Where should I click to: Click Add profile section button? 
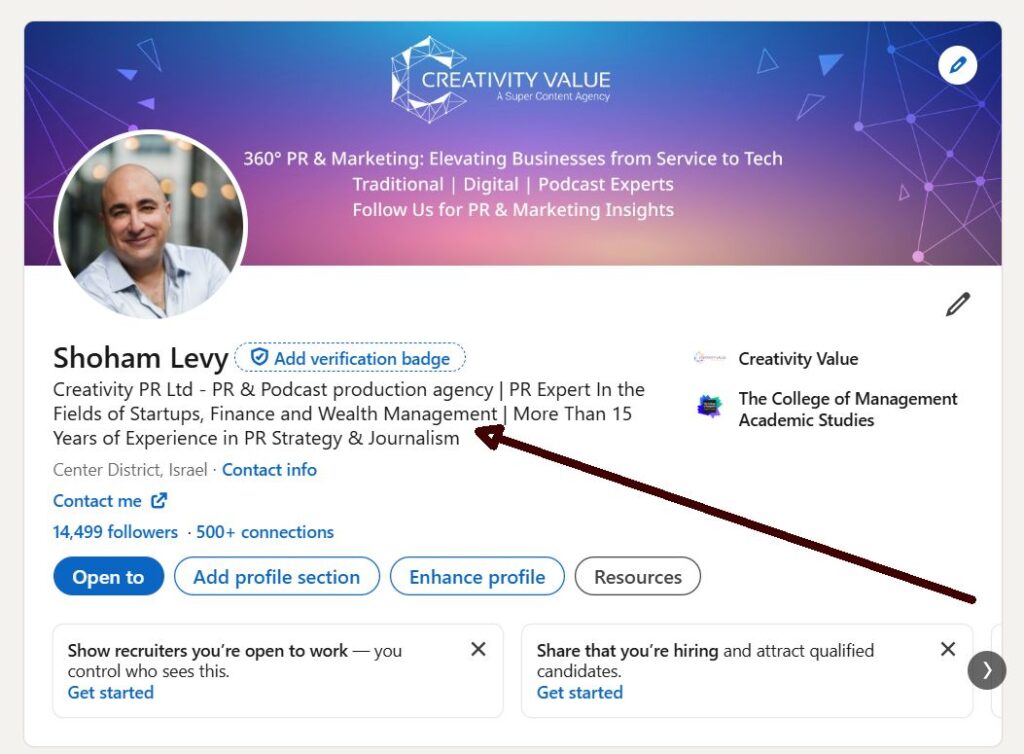pyautogui.click(x=277, y=576)
